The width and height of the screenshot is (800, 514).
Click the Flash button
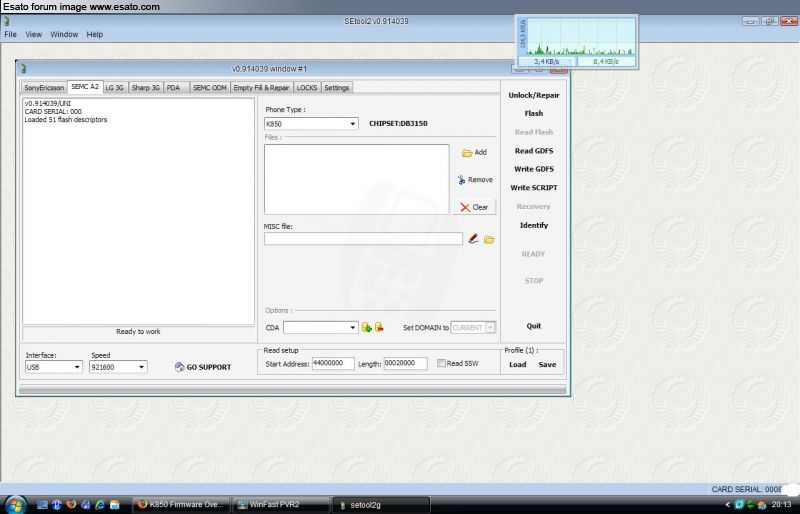534,113
